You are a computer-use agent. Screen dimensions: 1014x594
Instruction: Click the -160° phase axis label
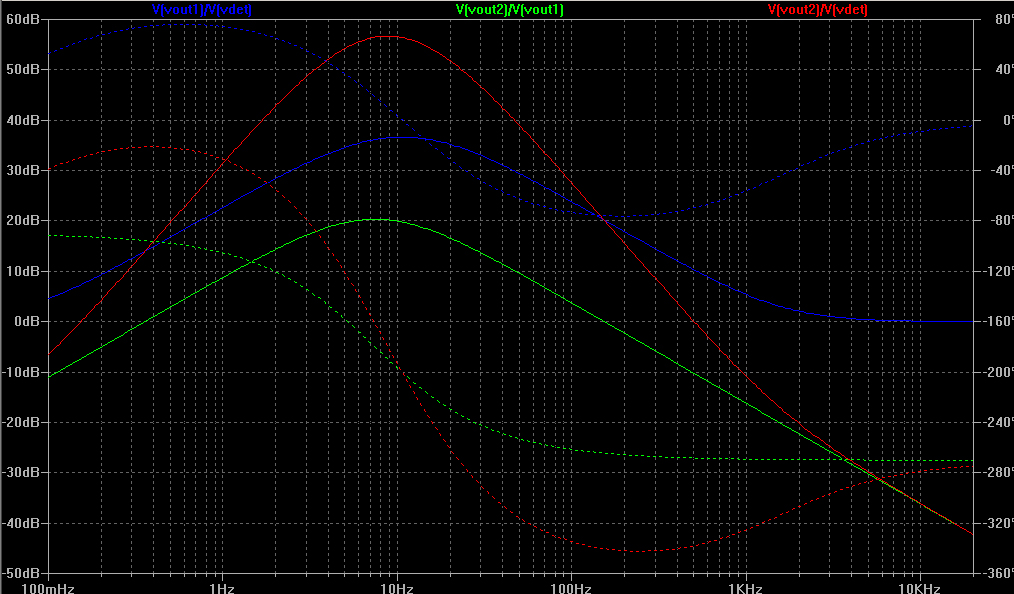click(x=996, y=321)
